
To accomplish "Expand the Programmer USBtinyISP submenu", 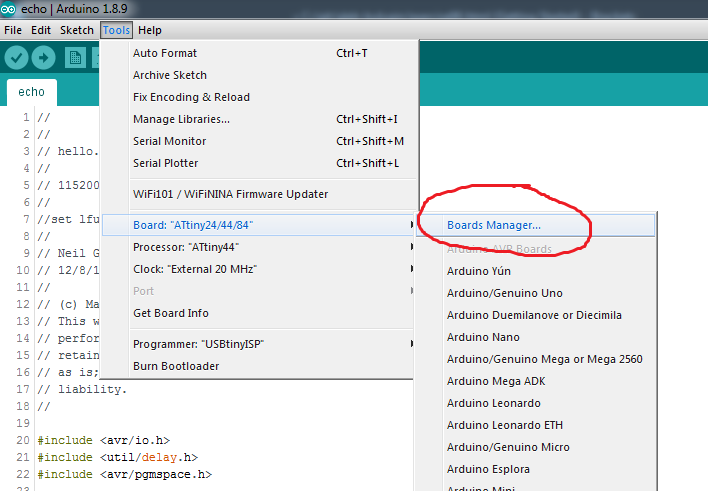I will coord(258,344).
